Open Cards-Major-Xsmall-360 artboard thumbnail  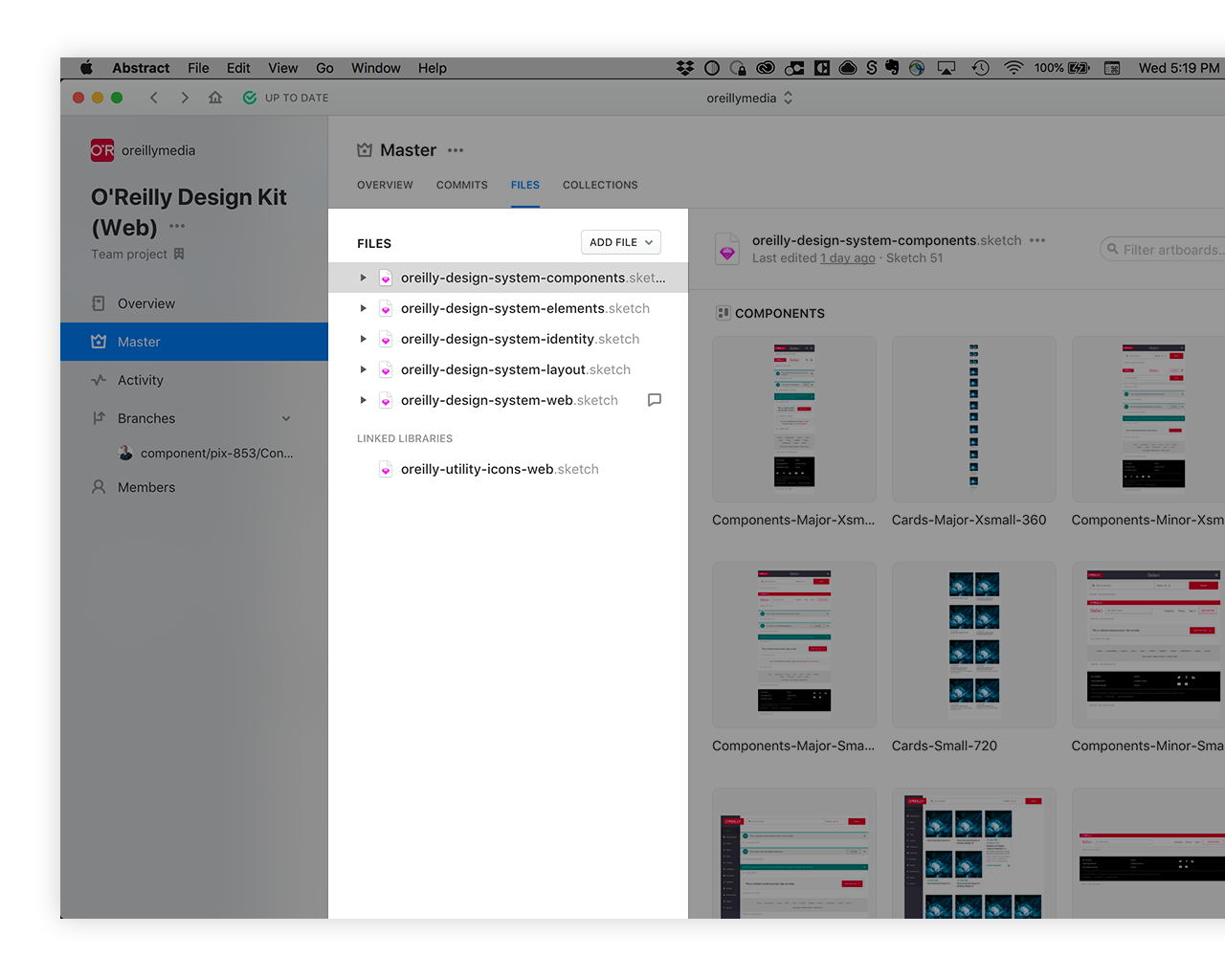[974, 419]
